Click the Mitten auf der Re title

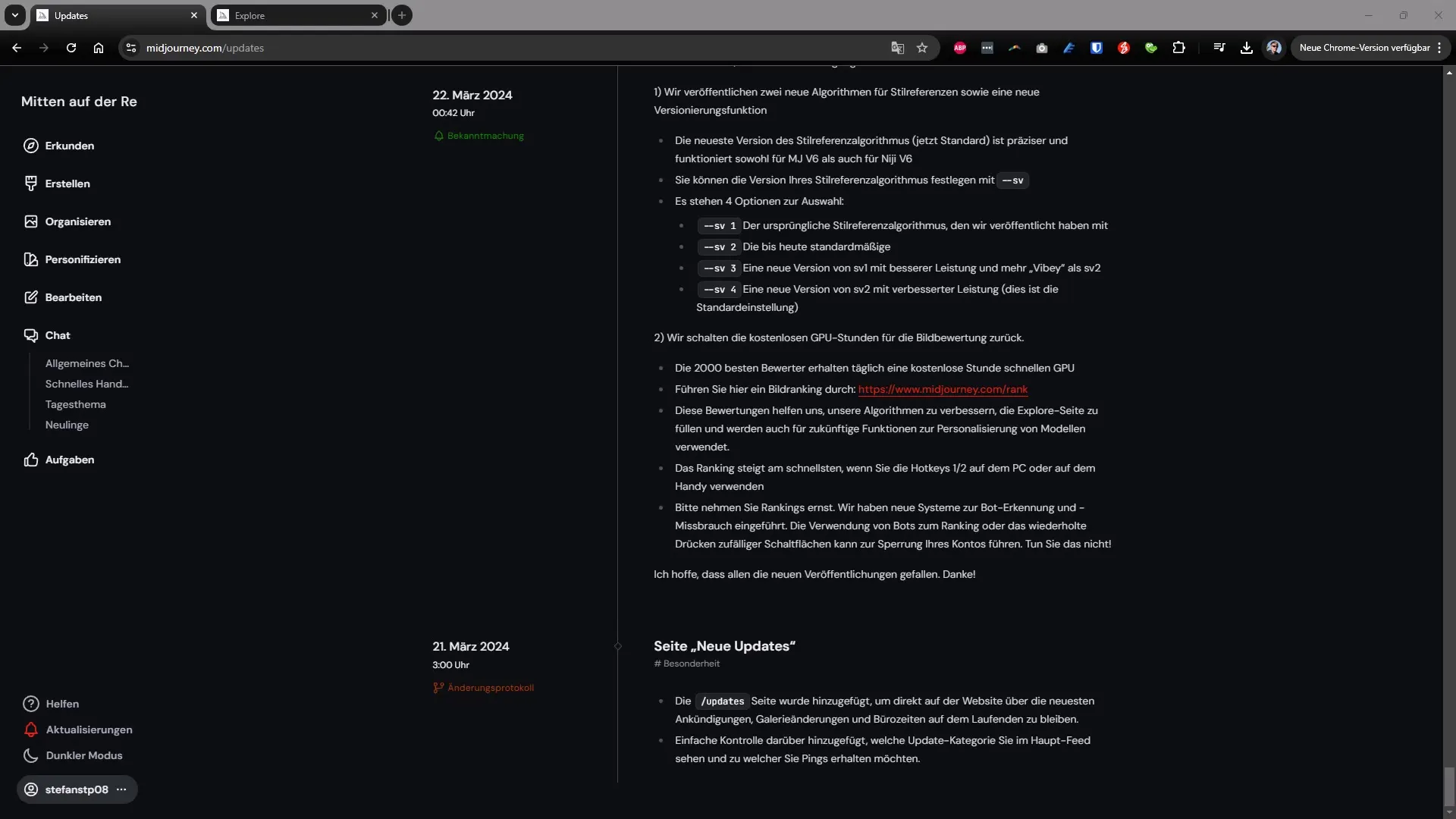pos(79,102)
